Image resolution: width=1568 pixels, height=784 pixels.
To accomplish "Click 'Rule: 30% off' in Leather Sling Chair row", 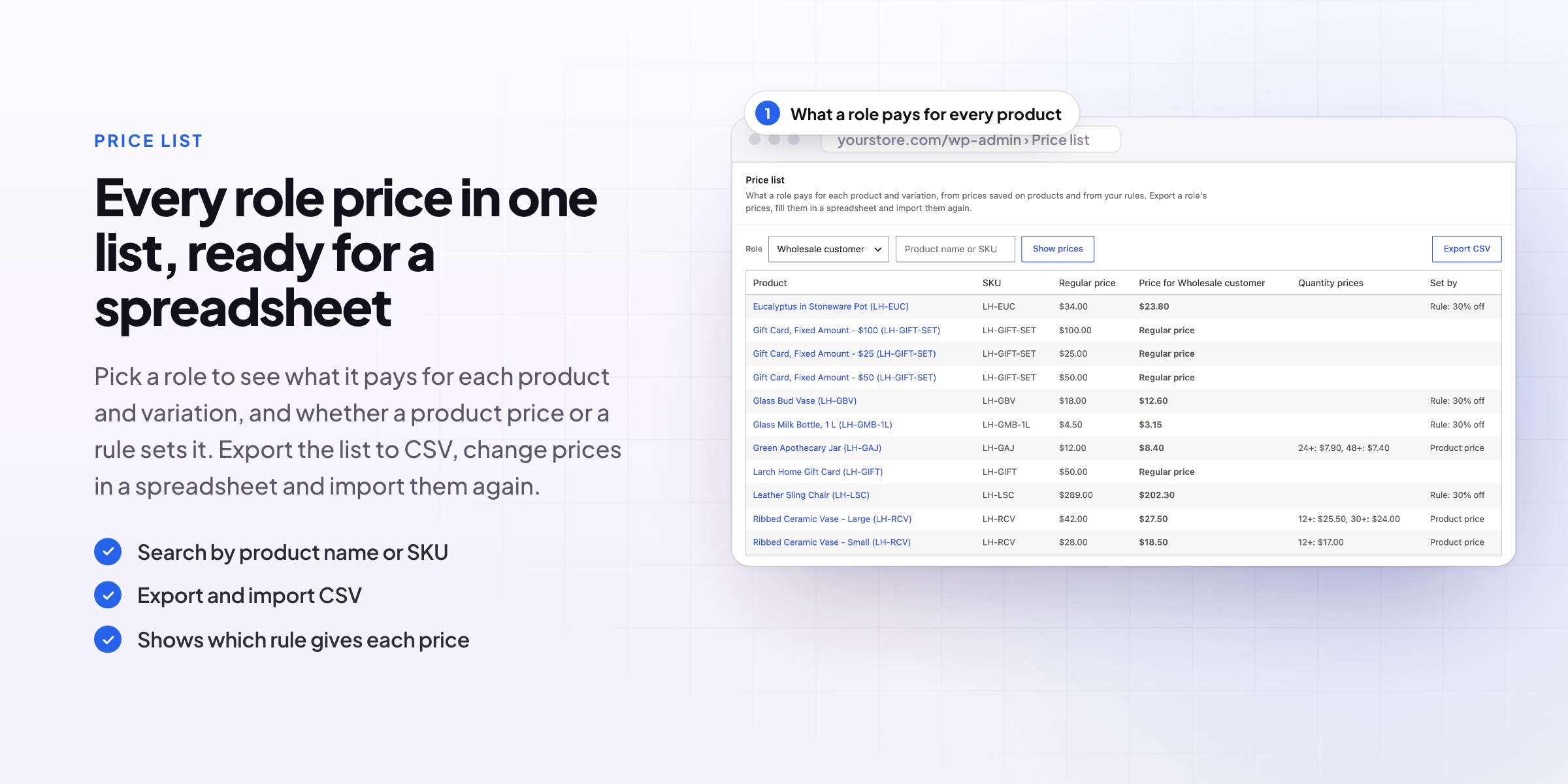I will tap(1457, 495).
